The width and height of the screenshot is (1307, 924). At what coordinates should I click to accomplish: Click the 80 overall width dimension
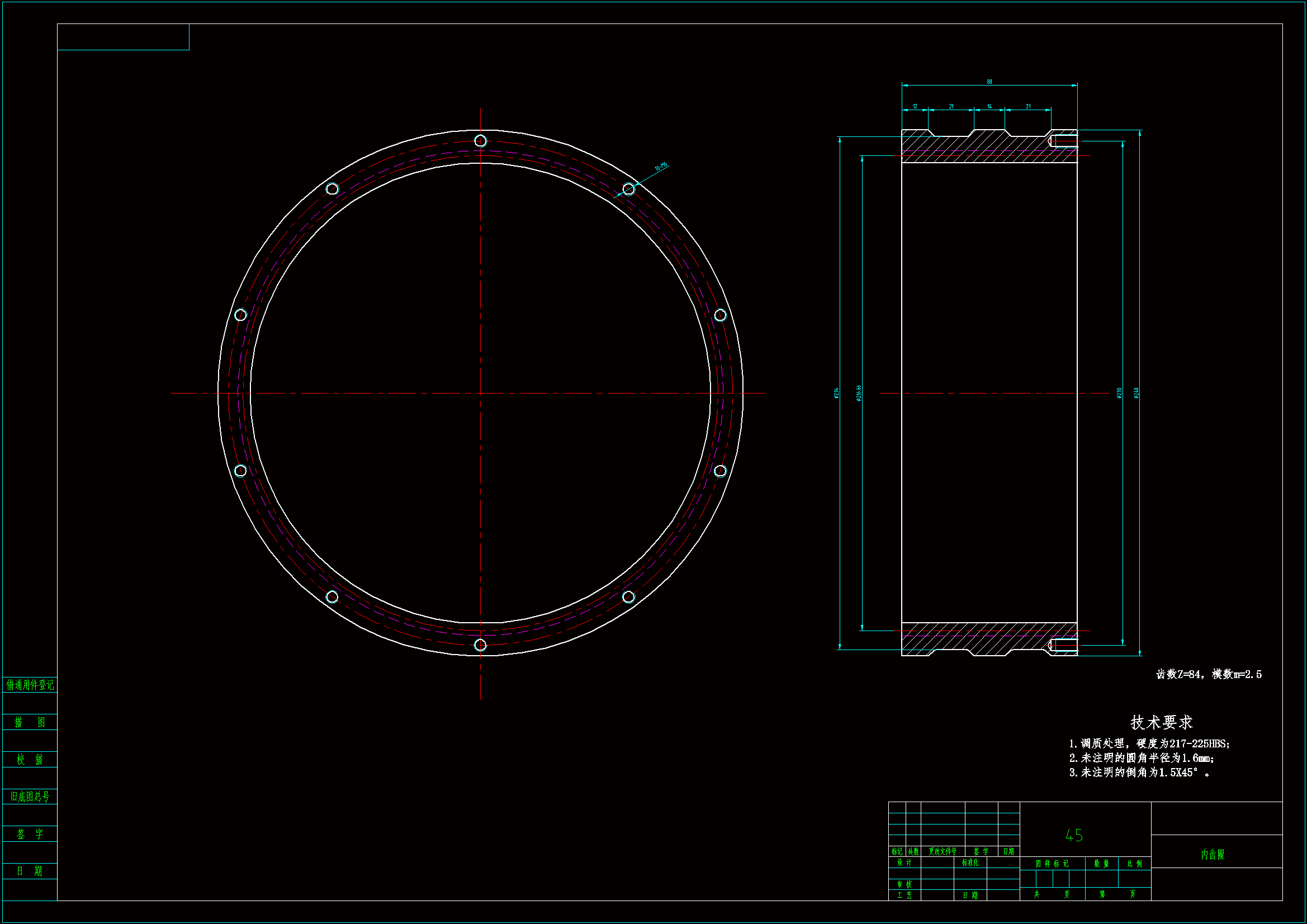(989, 82)
